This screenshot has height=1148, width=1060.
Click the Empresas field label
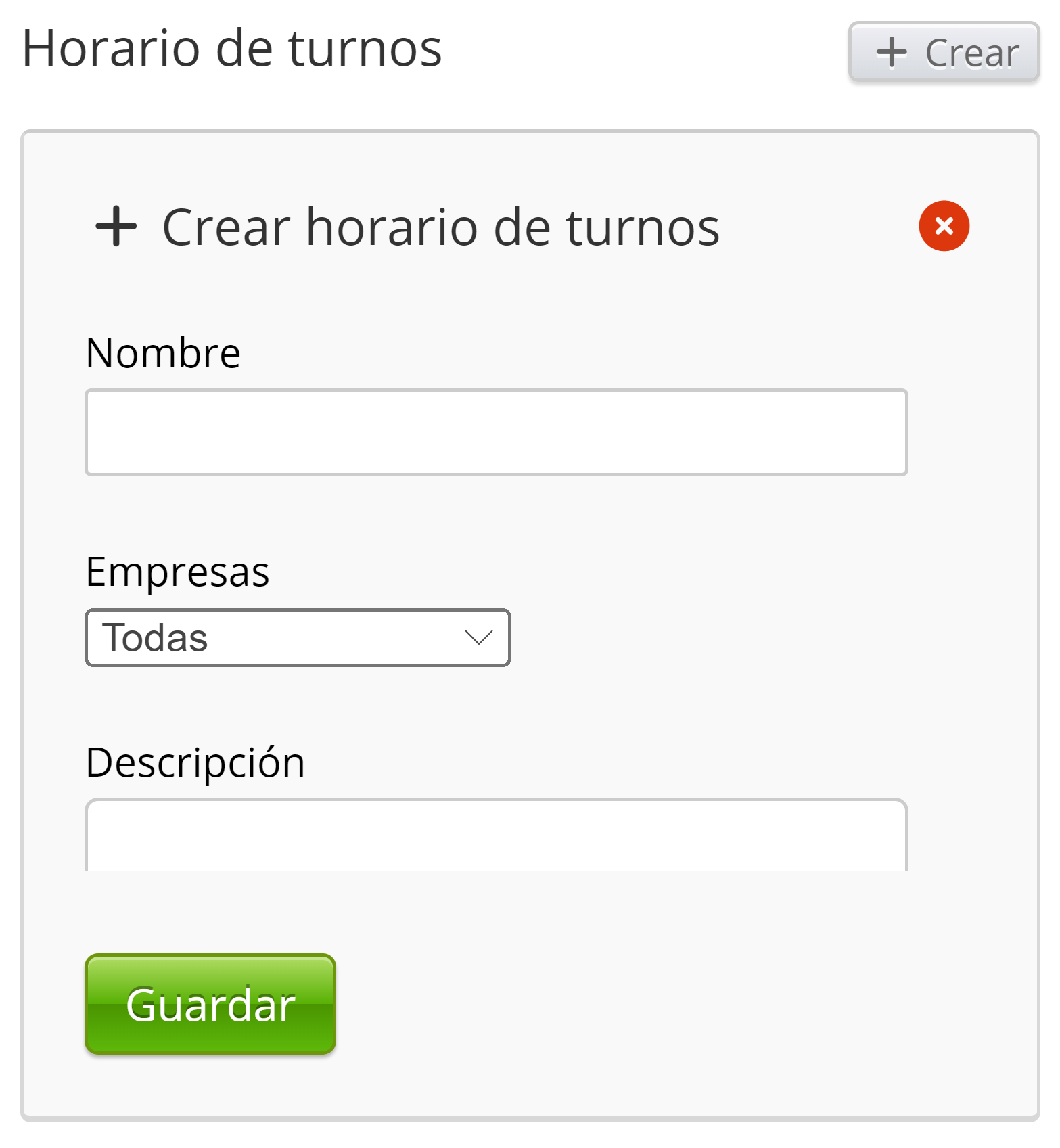(177, 572)
